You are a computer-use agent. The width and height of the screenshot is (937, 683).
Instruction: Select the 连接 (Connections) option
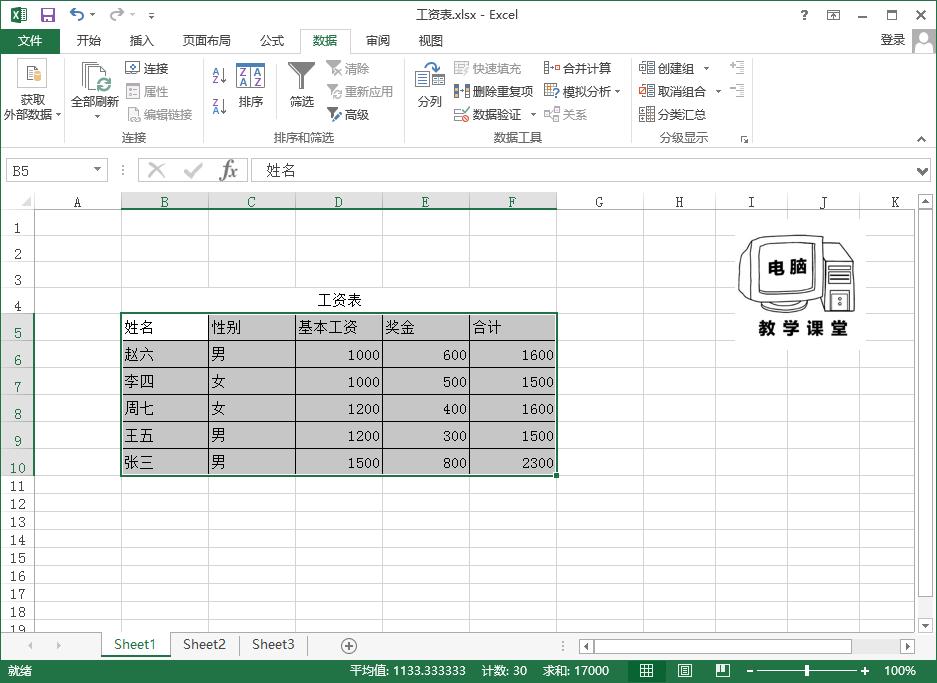pos(150,68)
